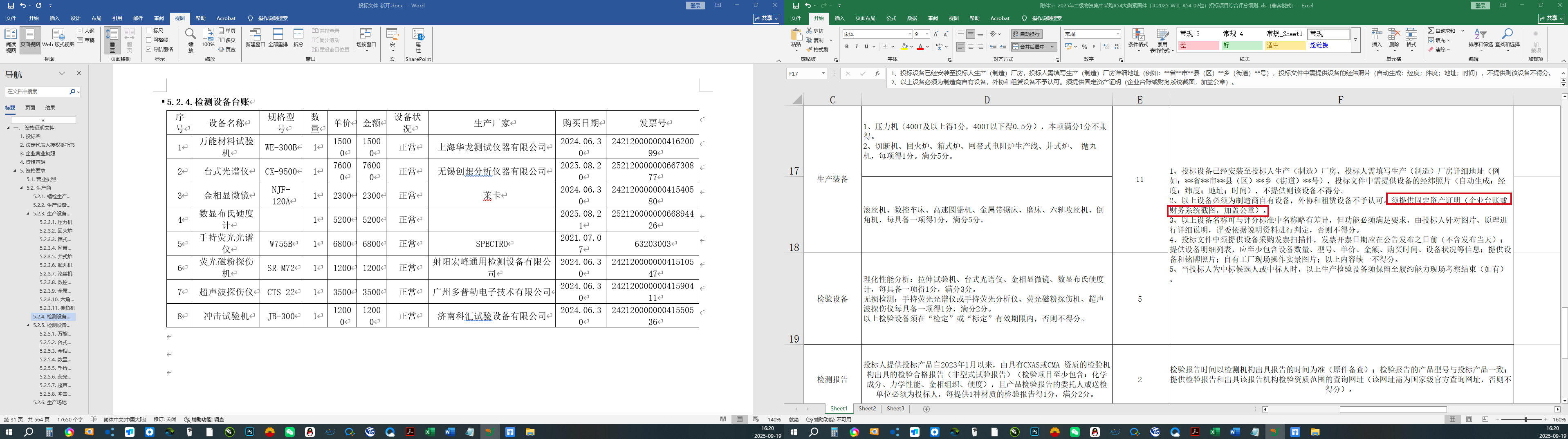Toggle wrap text (自动换行) in Excel
The image size is (1568, 439).
pyautogui.click(x=1026, y=34)
